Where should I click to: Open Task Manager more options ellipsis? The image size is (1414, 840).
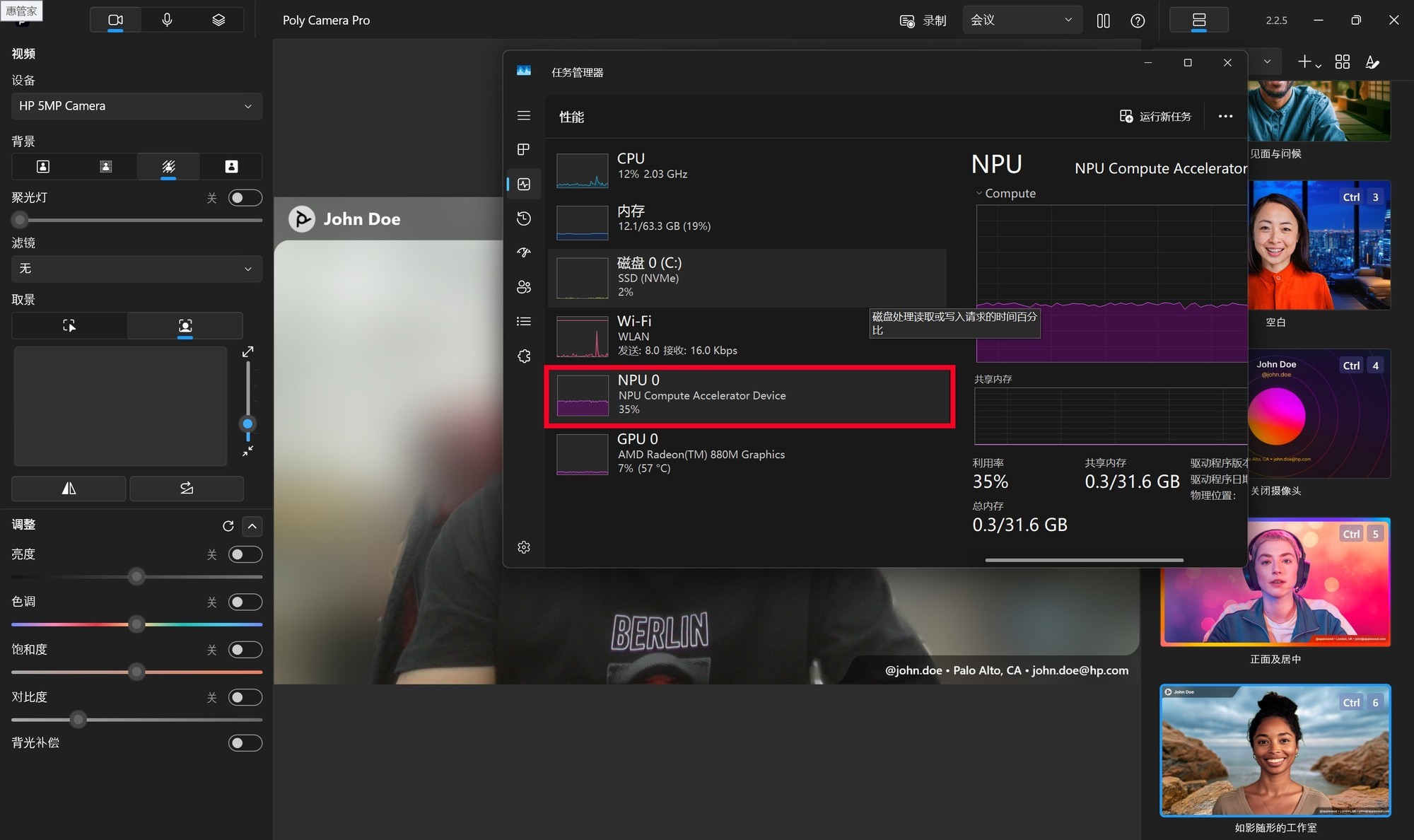coord(1225,117)
